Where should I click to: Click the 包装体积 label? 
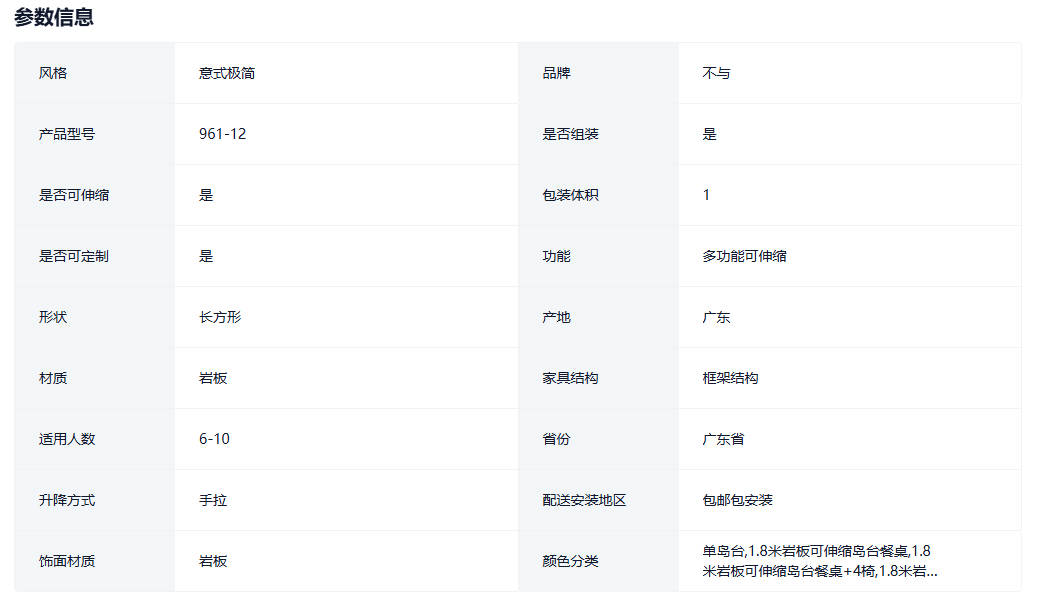[x=570, y=195]
